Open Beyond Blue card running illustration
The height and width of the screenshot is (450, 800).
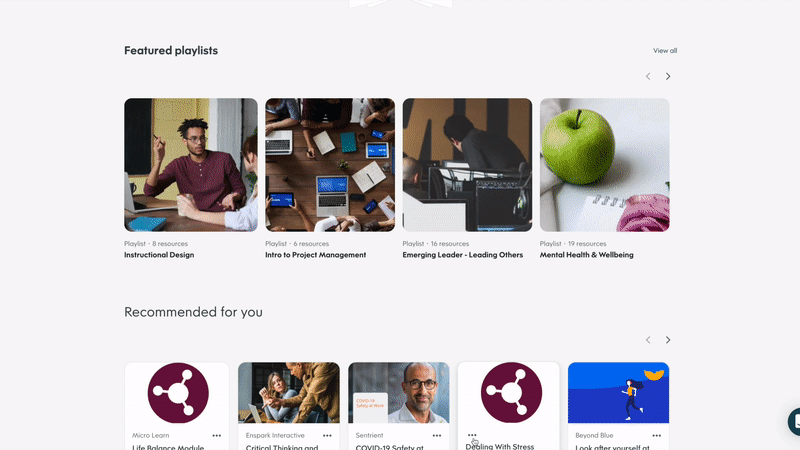tap(618, 393)
